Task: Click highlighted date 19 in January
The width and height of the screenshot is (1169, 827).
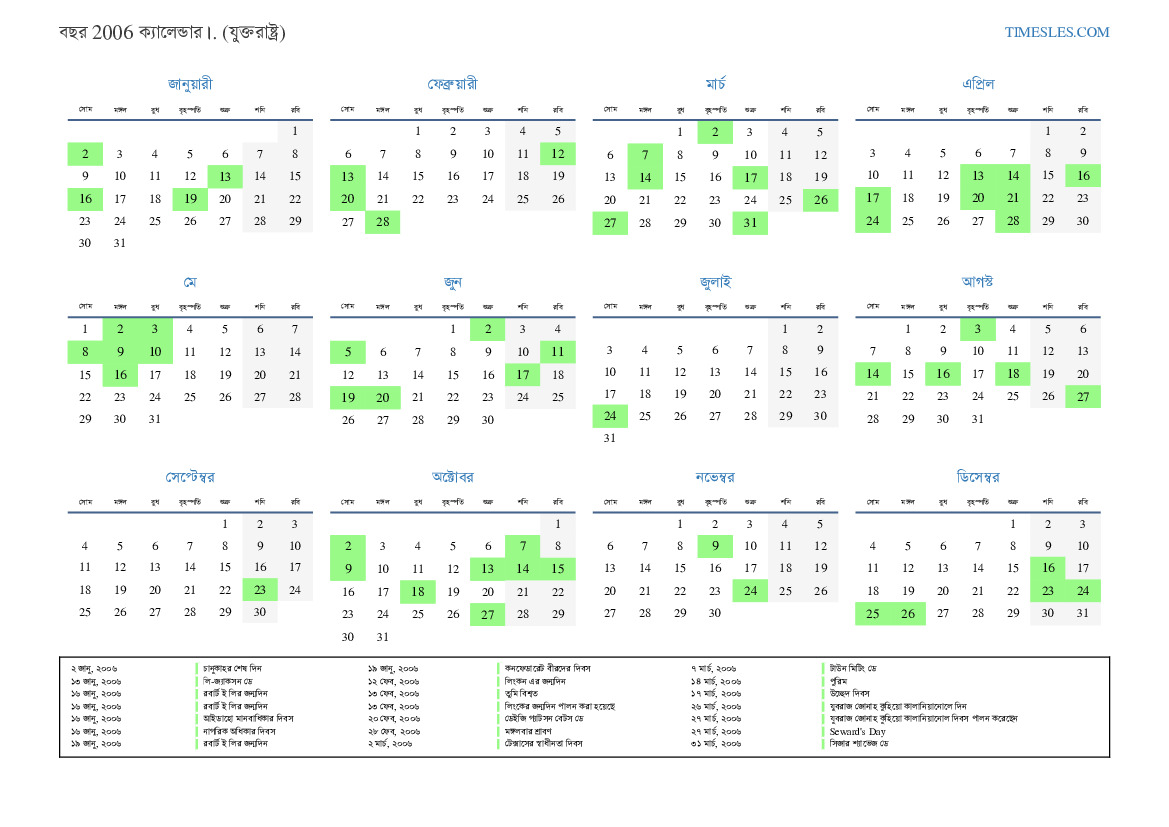Action: (190, 199)
